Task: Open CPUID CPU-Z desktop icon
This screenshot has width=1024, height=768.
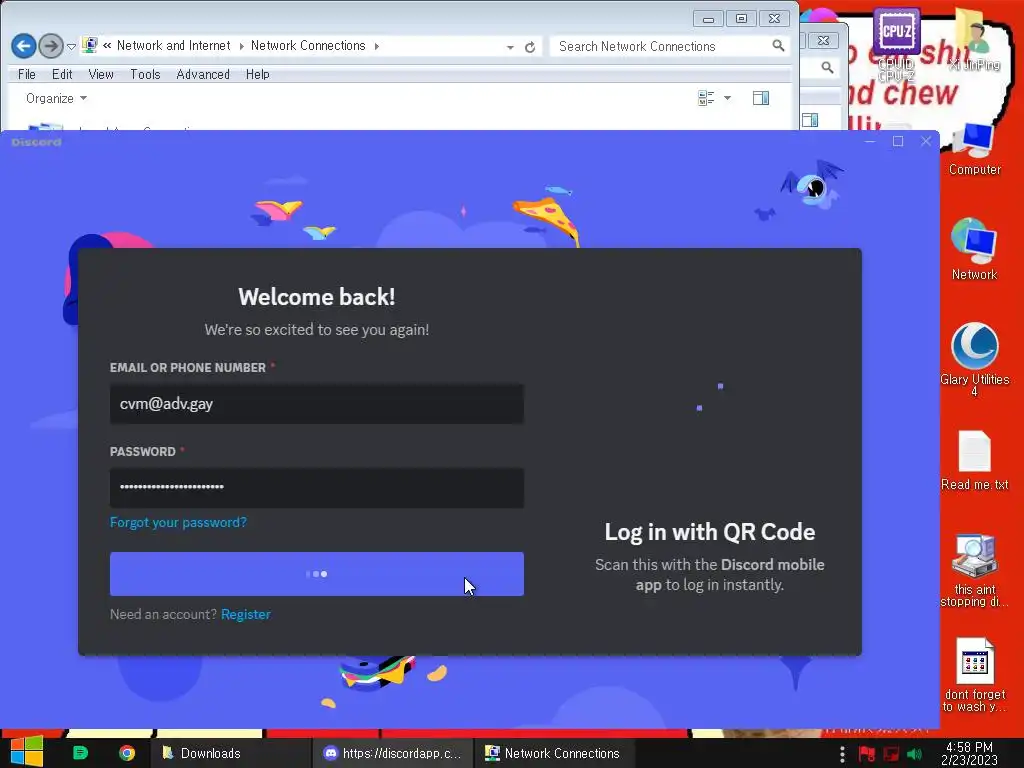Action: [896, 44]
